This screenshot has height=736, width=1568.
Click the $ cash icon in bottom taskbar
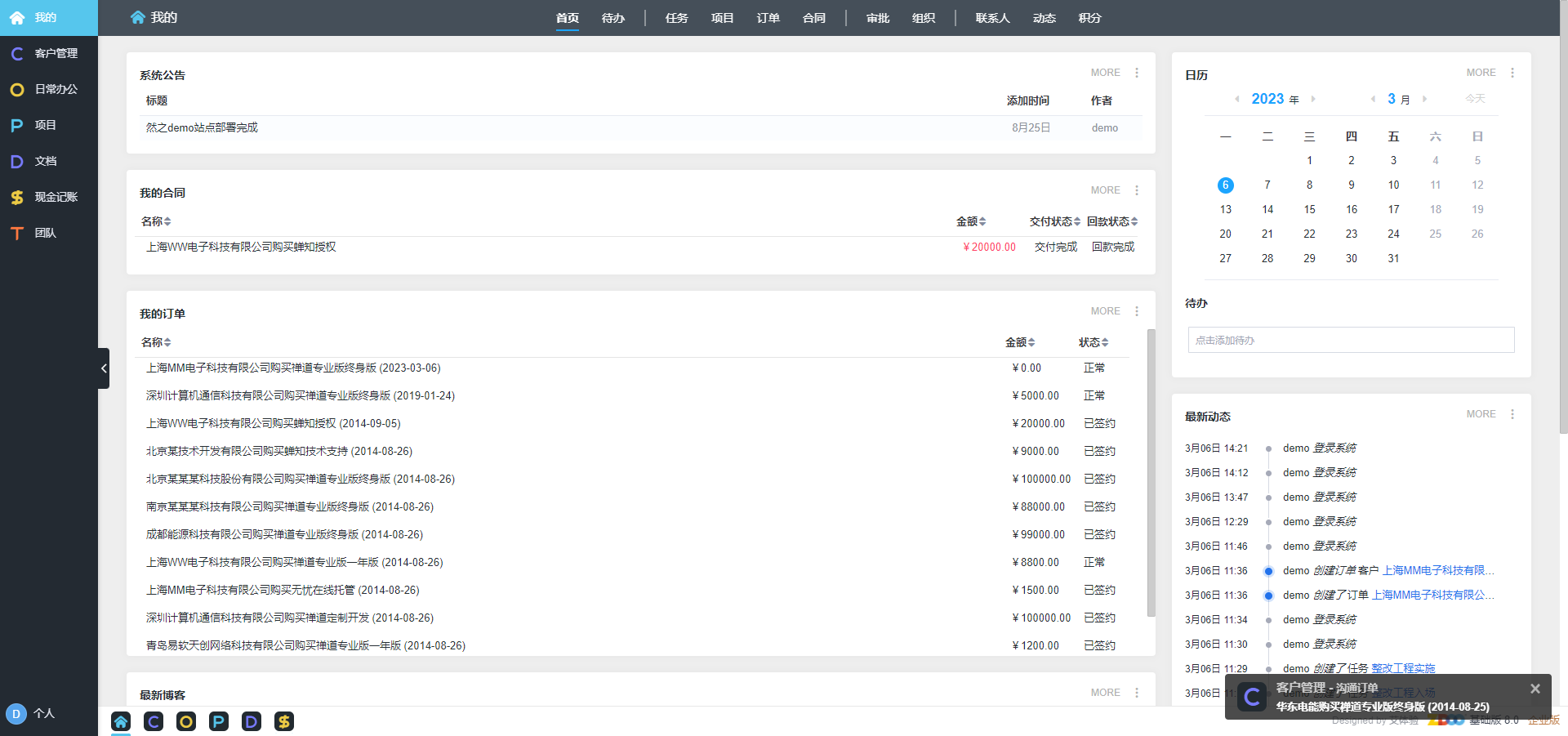point(284,721)
